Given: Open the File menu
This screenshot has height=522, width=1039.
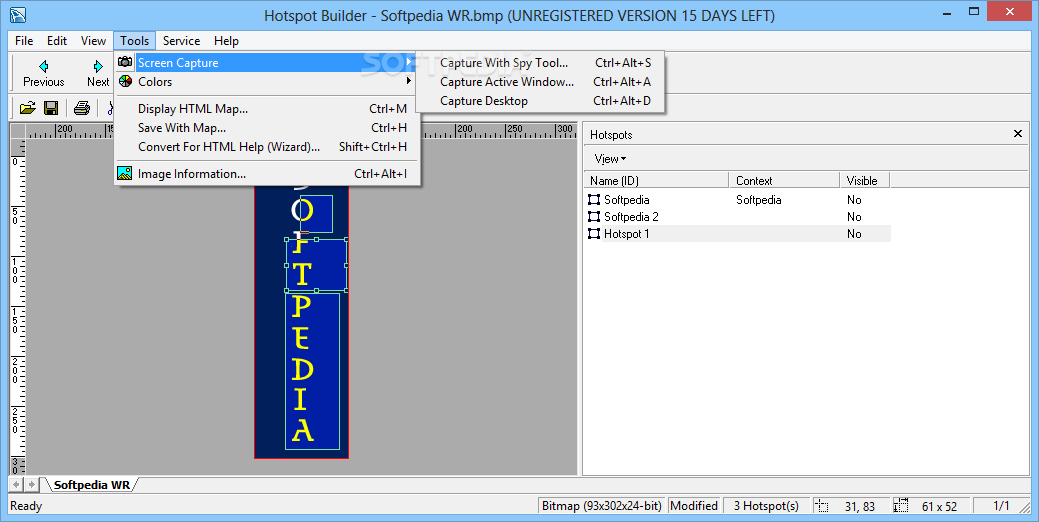Looking at the screenshot, I should 24,41.
